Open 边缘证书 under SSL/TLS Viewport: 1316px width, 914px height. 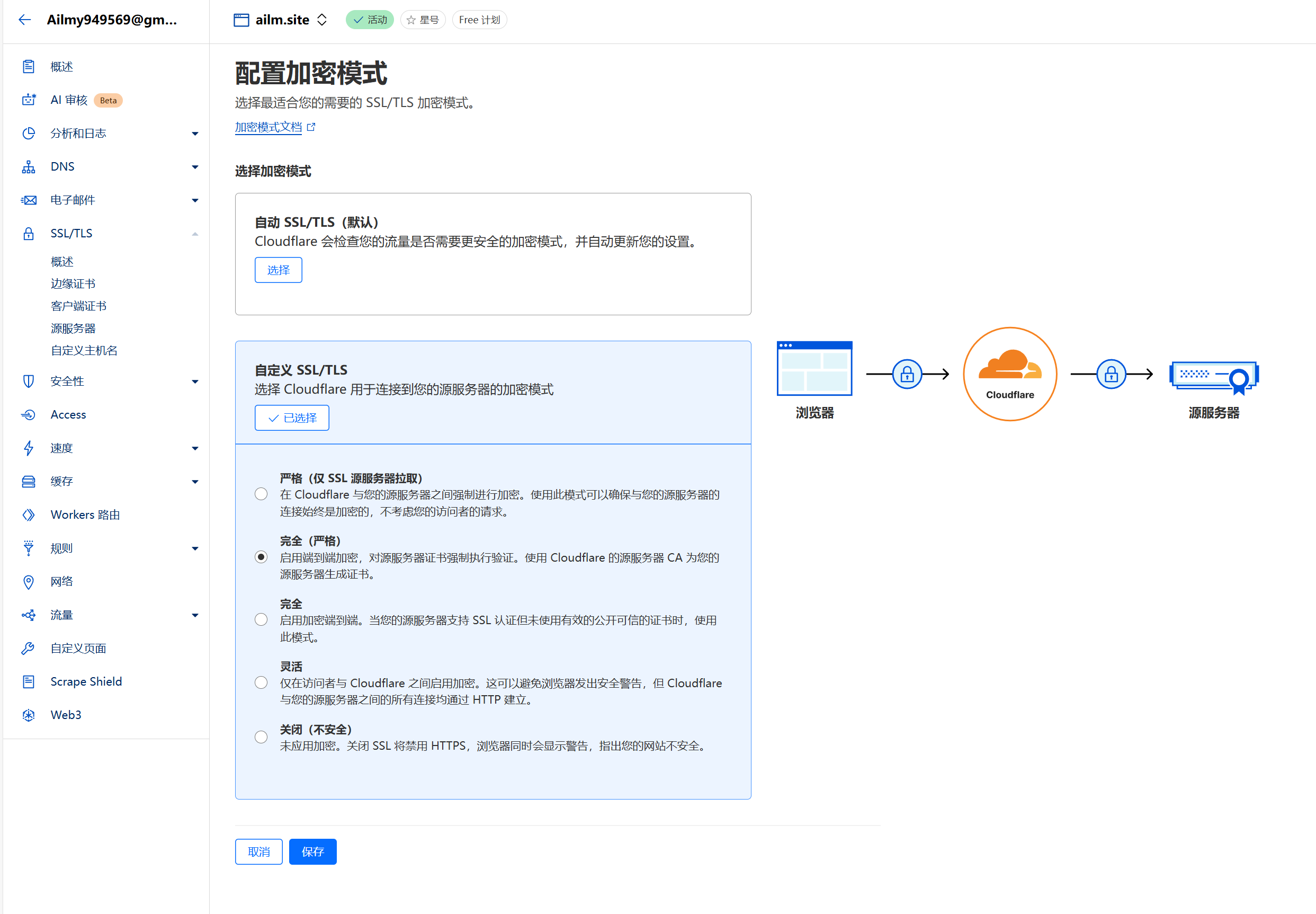(x=73, y=284)
